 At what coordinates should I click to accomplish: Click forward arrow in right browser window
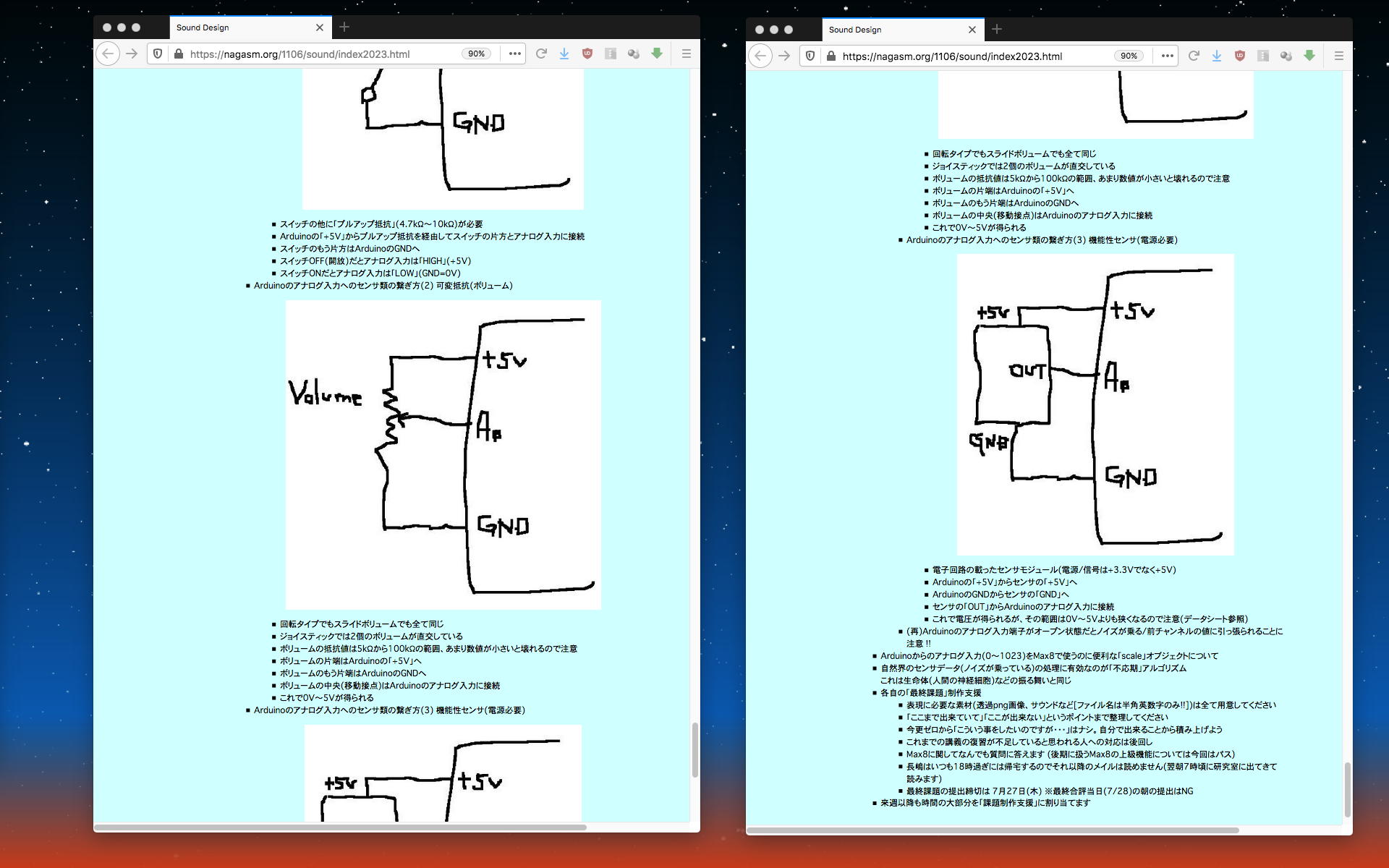pyautogui.click(x=784, y=56)
